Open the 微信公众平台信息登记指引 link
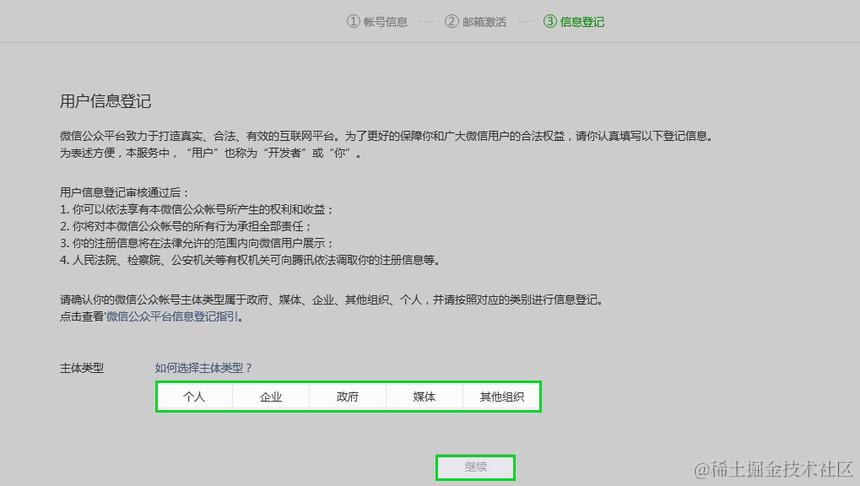 point(172,317)
